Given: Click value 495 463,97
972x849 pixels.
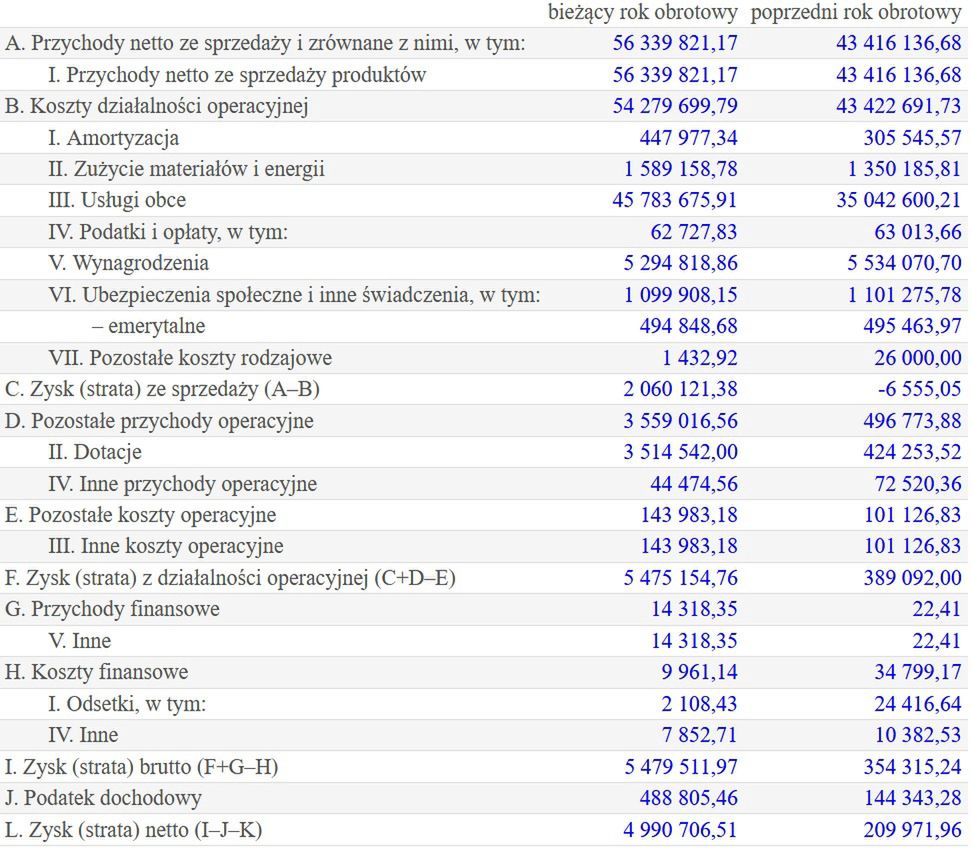Looking at the screenshot, I should click(x=912, y=326).
